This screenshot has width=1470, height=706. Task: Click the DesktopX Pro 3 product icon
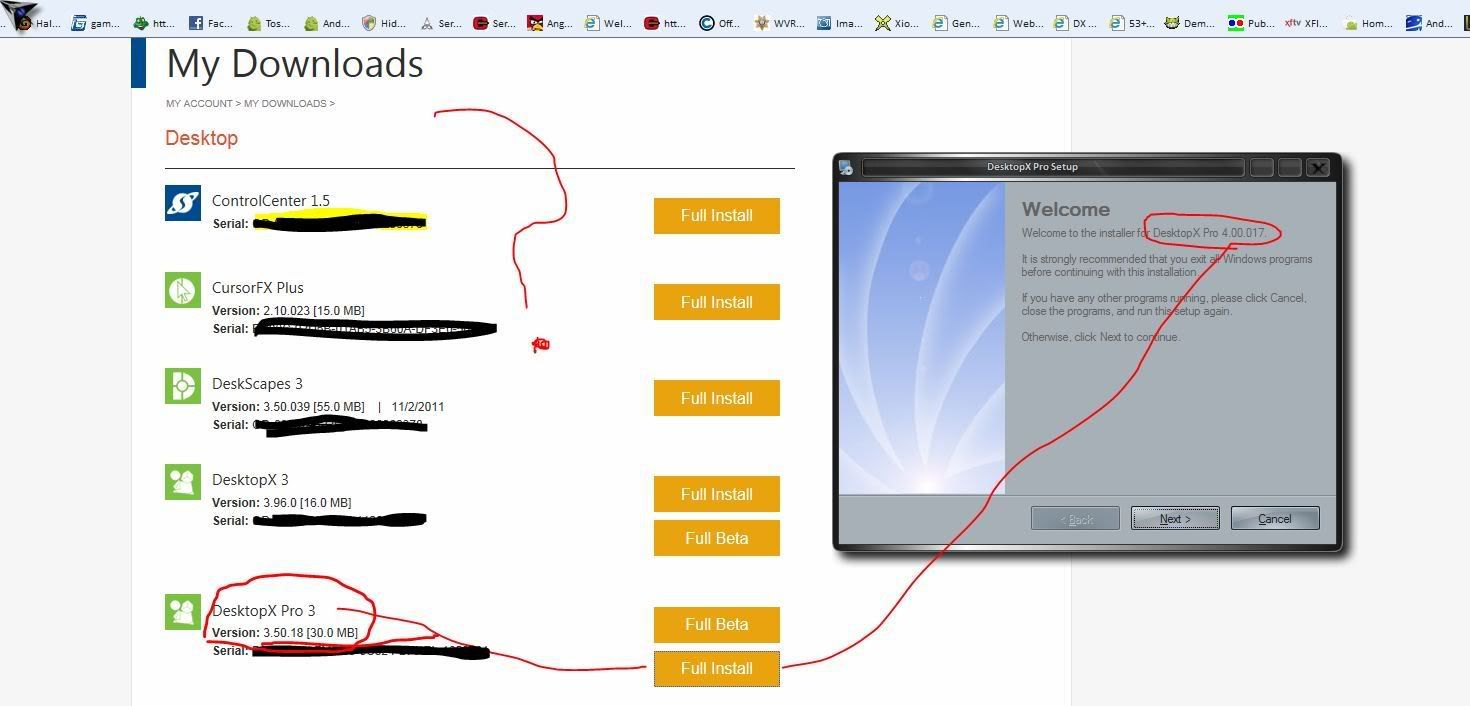point(183,612)
